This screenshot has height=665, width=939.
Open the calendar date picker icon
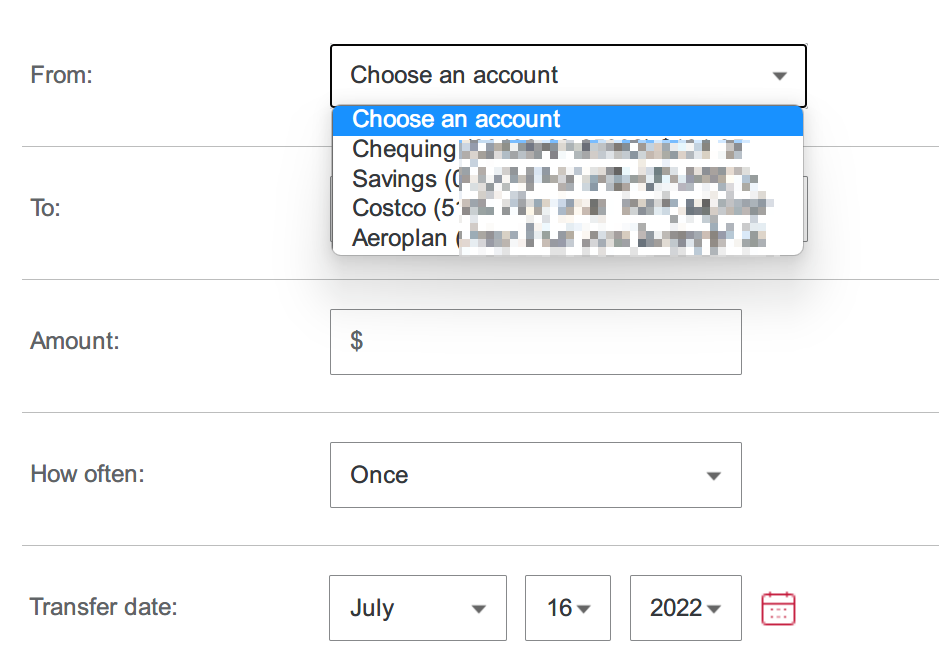778,608
